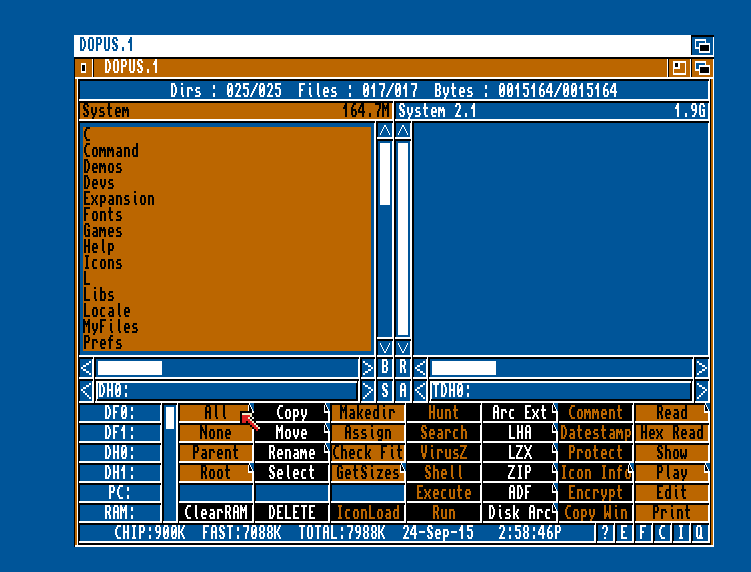Click the Run button
This screenshot has width=751, height=572.
click(444, 513)
